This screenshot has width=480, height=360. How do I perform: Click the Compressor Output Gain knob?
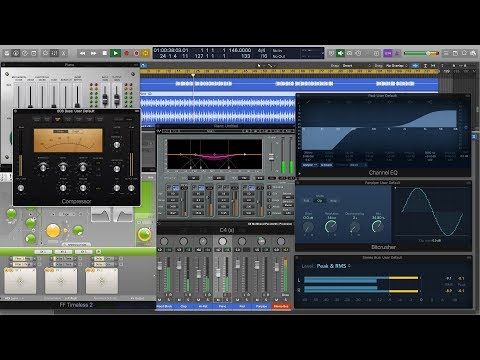click(x=131, y=188)
